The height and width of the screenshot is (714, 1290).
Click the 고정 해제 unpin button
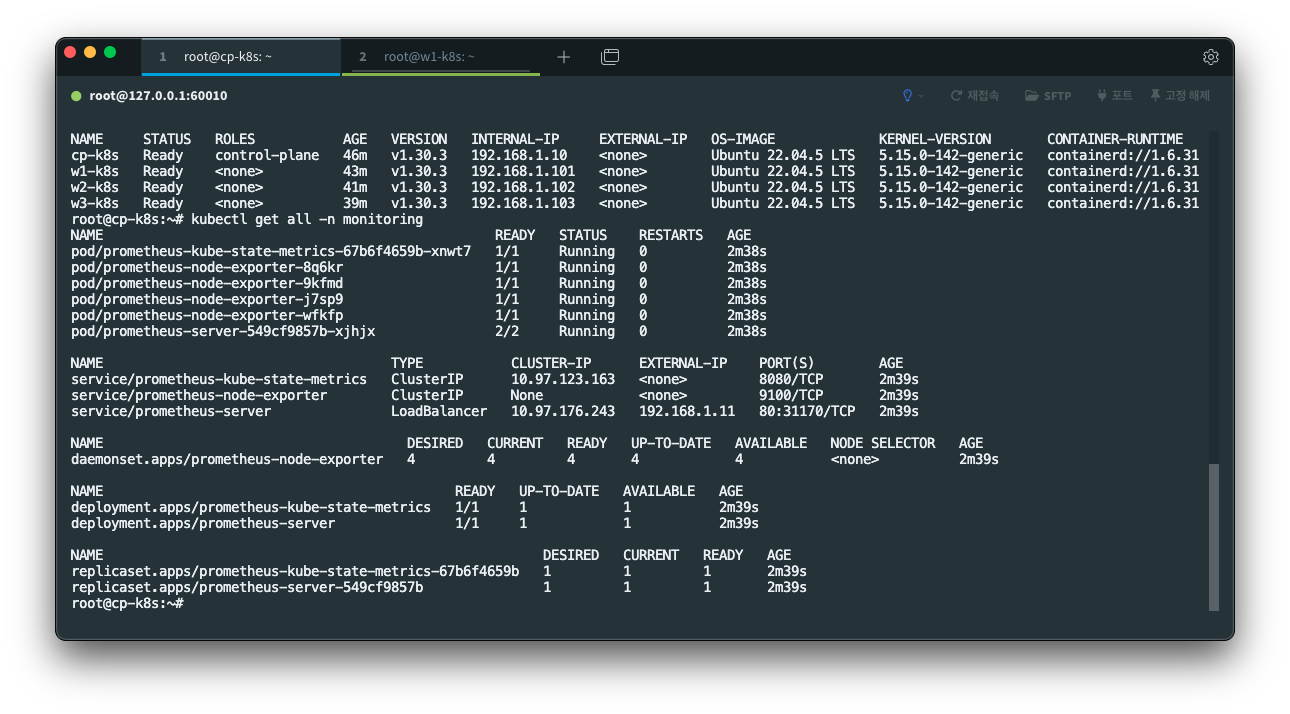(1180, 96)
